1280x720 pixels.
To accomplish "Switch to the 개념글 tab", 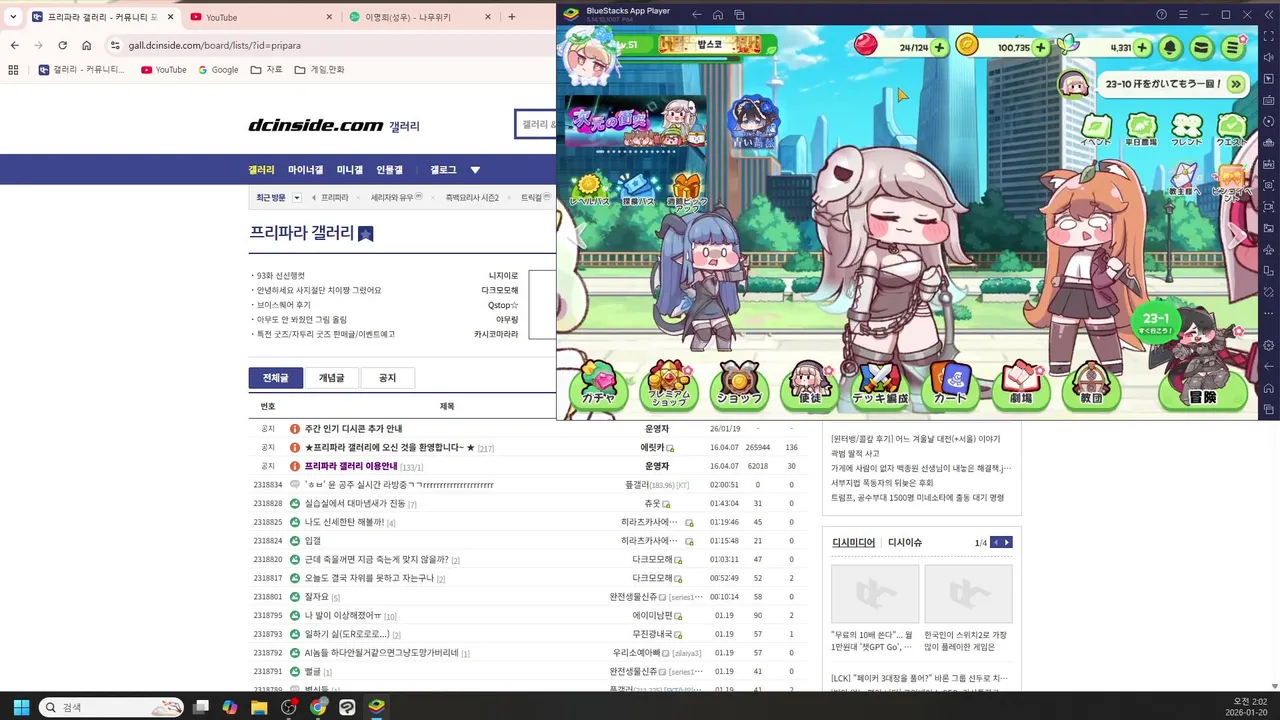I will point(331,378).
